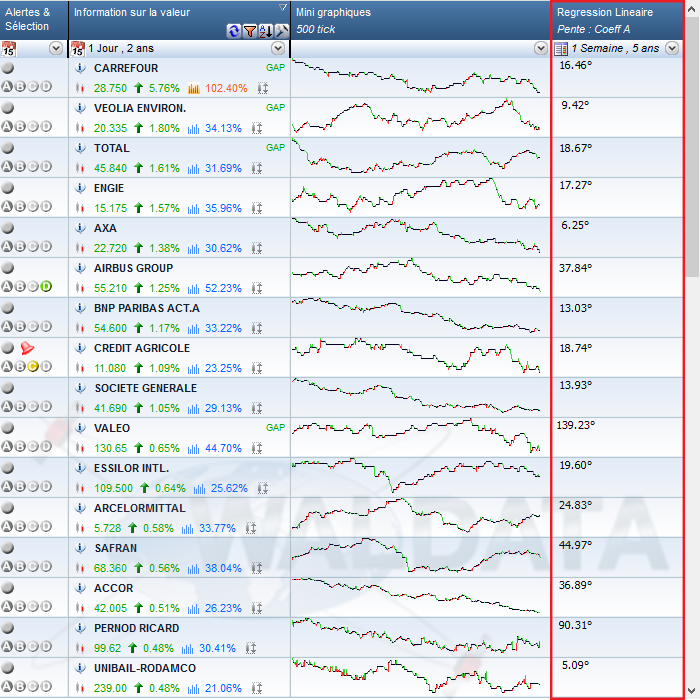Image resolution: width=700 pixels, height=700 pixels.
Task: Click the A-Z sort icon
Action: pos(266,31)
